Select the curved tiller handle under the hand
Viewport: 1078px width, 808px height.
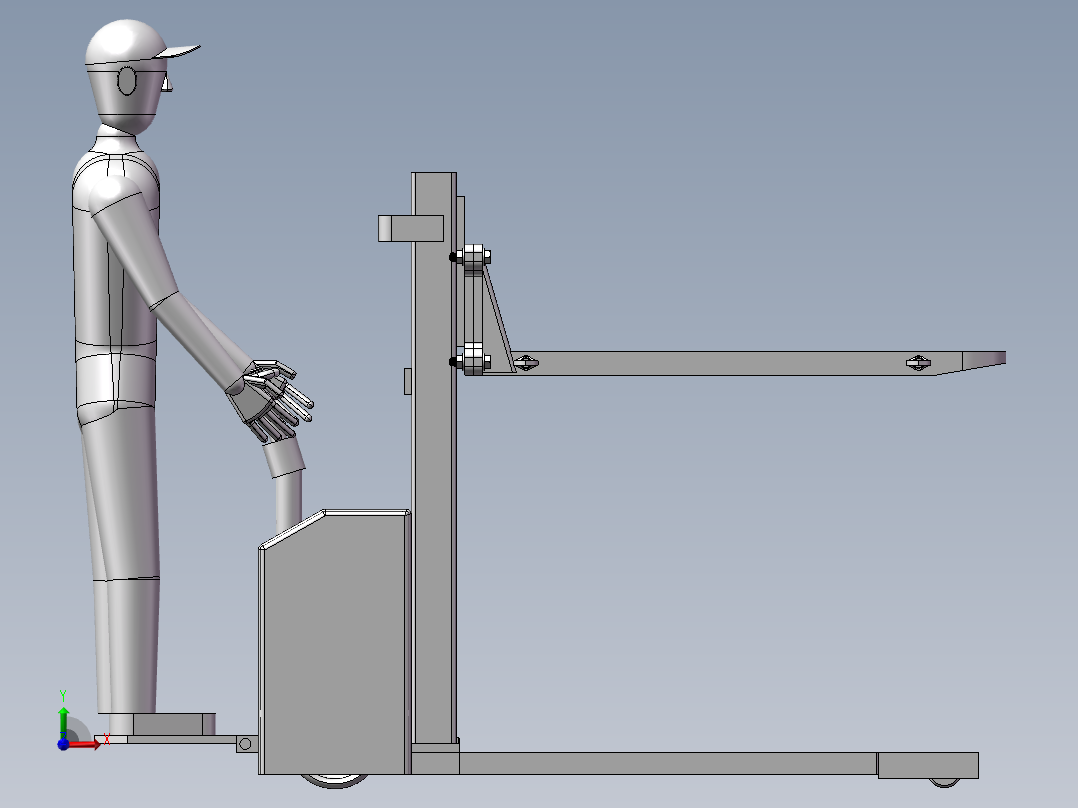click(285, 485)
